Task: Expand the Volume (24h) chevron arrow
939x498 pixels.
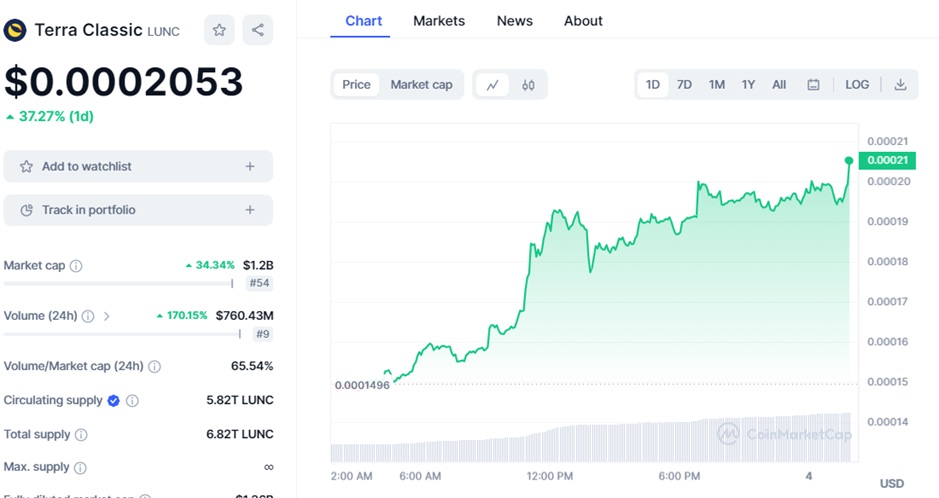Action: tap(107, 316)
